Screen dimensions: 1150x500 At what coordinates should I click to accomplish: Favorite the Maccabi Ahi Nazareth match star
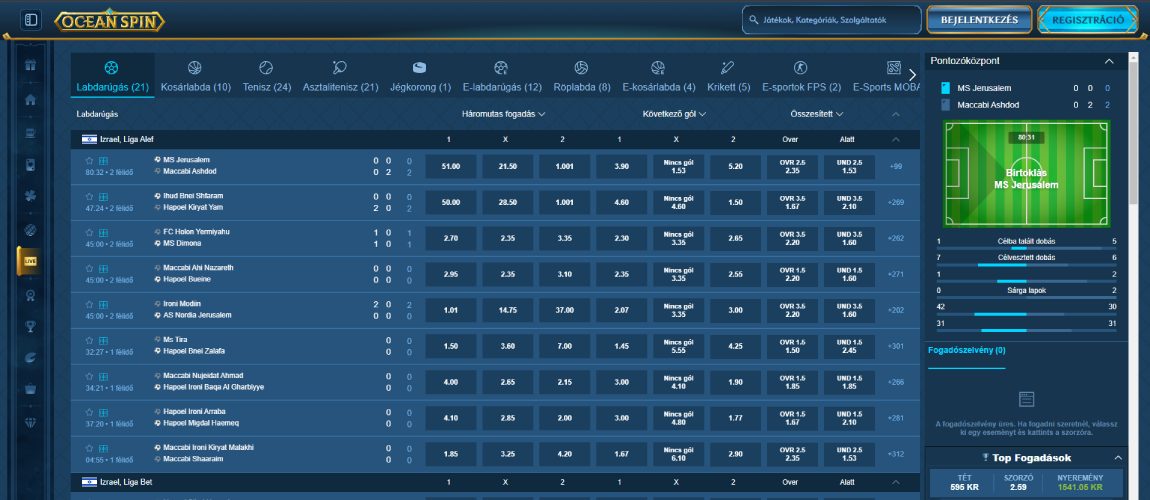click(89, 268)
